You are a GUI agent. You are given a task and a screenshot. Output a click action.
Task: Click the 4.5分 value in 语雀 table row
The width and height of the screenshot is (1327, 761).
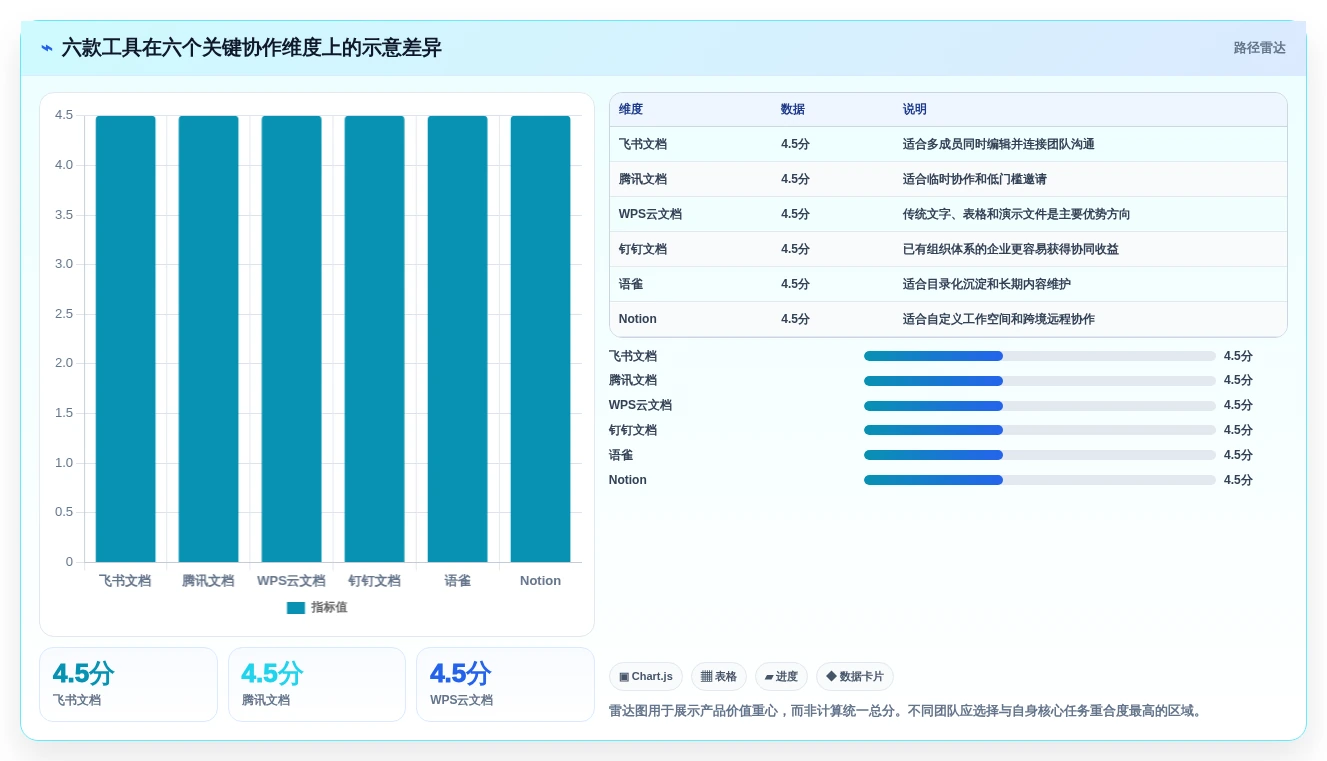click(x=795, y=284)
